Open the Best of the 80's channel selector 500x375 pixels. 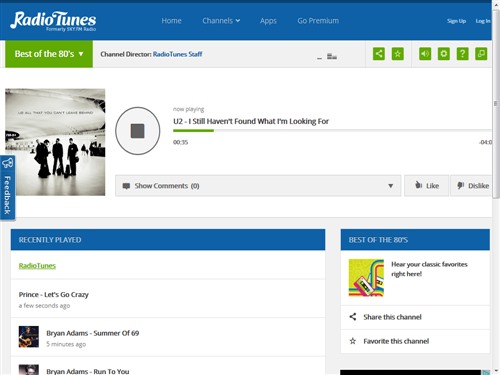click(x=49, y=54)
